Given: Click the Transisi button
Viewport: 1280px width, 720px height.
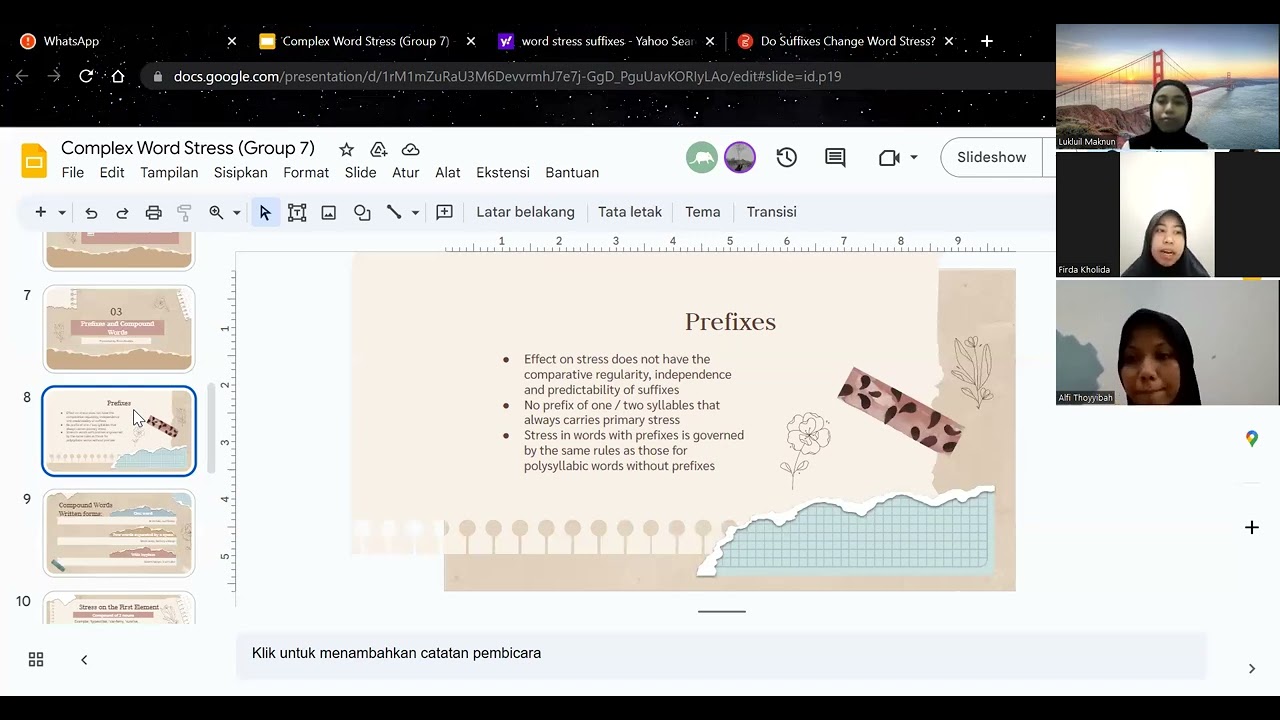Looking at the screenshot, I should point(772,212).
